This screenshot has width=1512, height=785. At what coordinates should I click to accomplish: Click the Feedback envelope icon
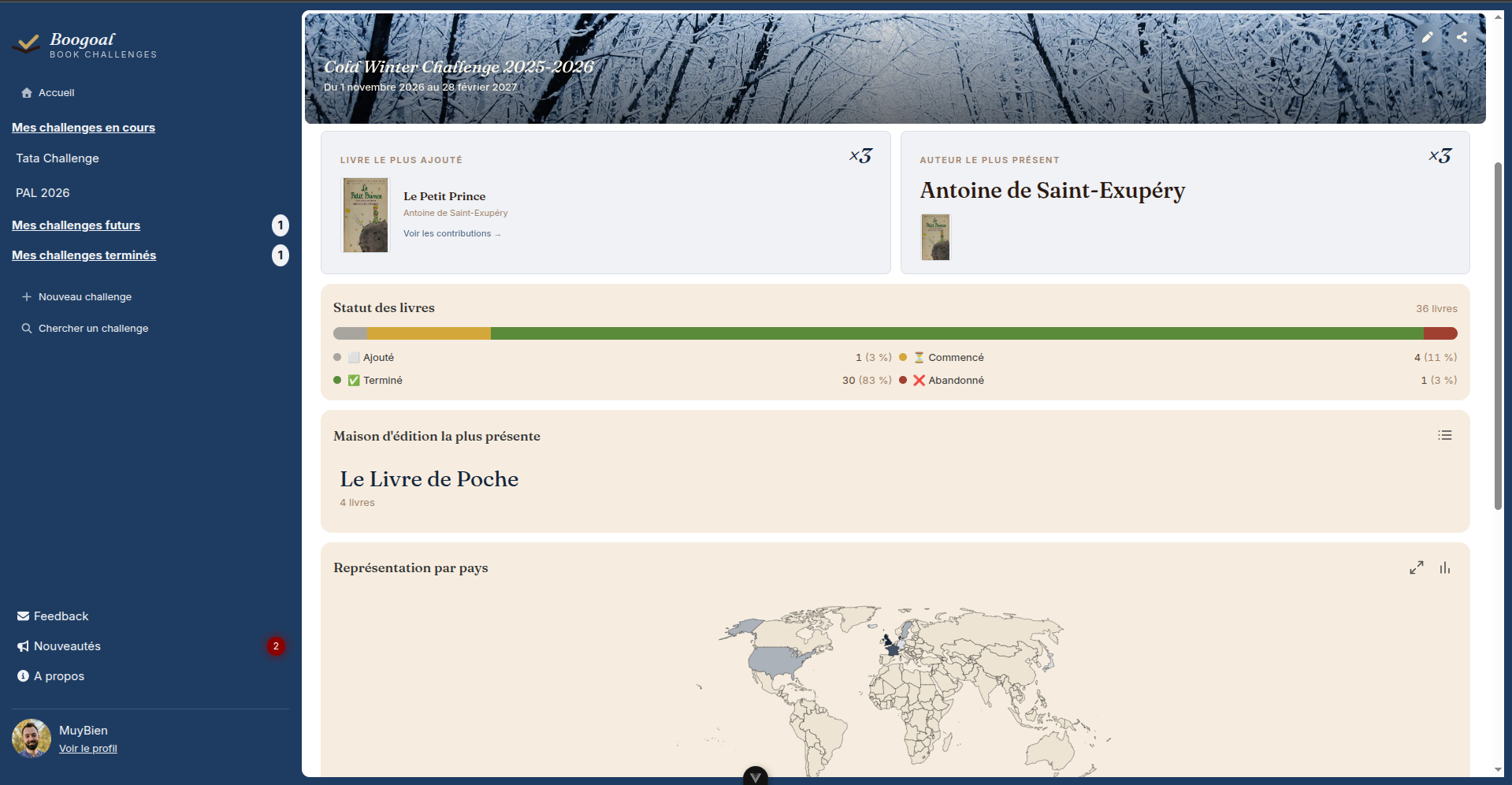(x=23, y=616)
